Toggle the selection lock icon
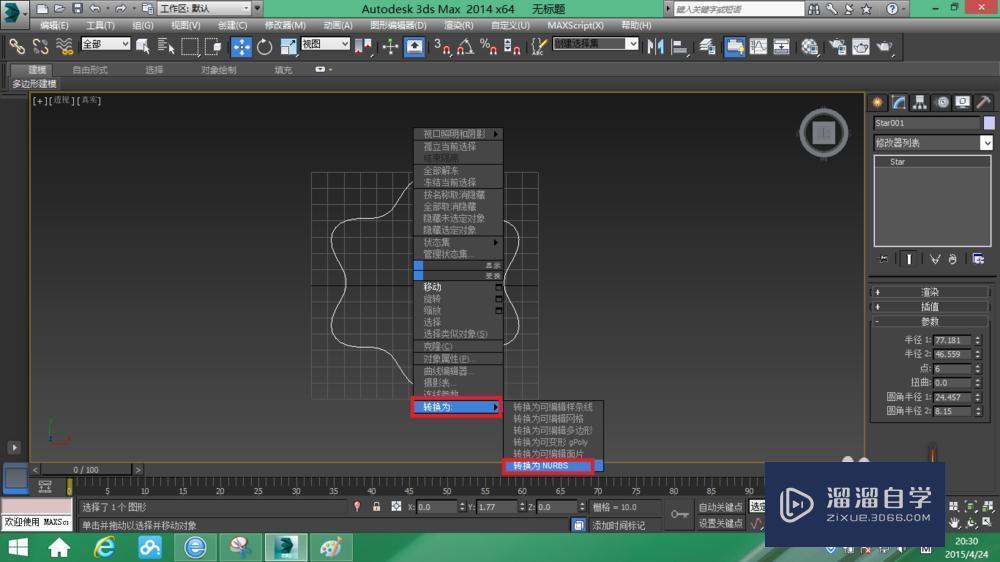 [x=376, y=507]
